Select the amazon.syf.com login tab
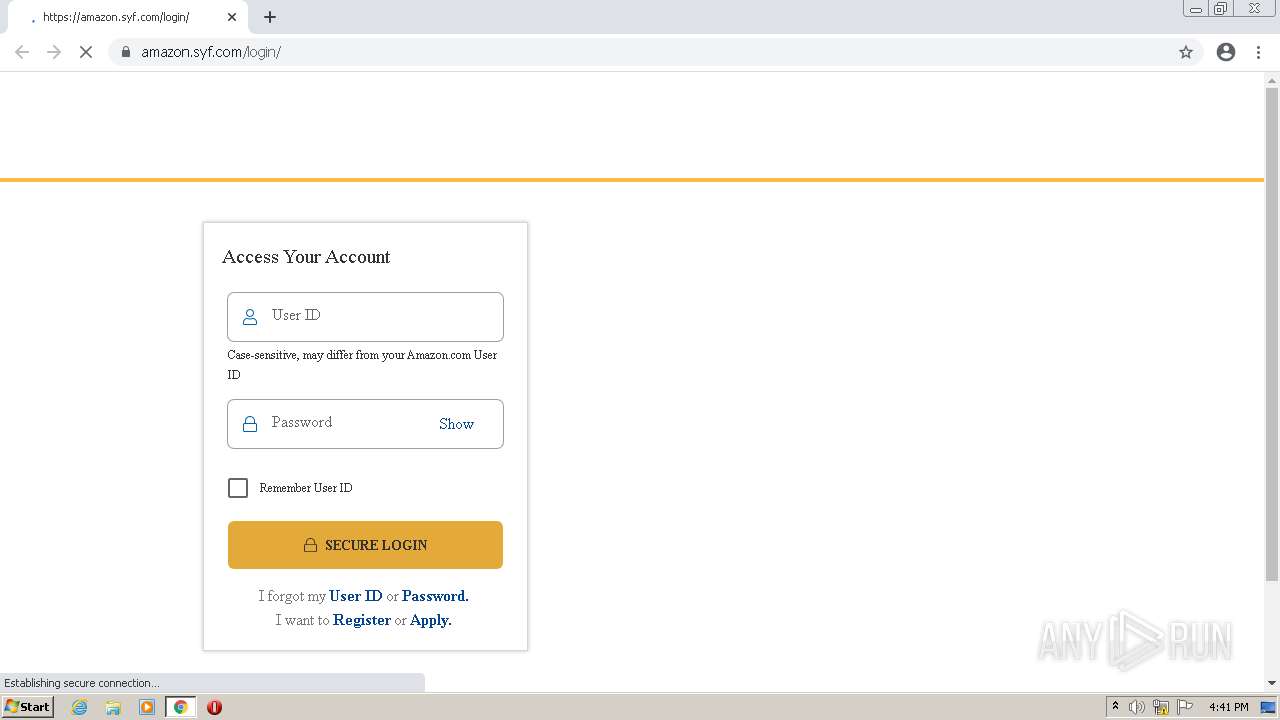The image size is (1280, 720). 120,17
